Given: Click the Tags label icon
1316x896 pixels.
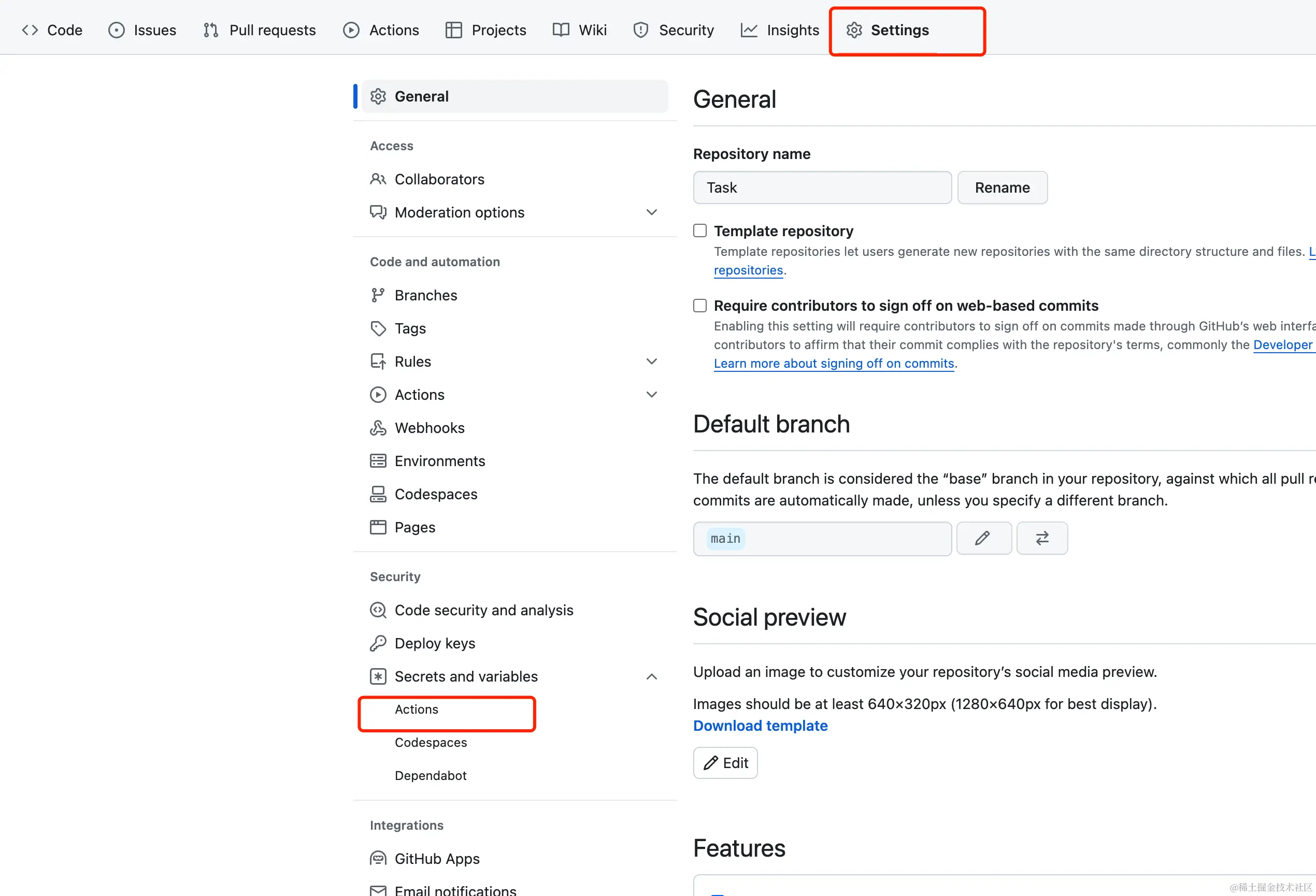Looking at the screenshot, I should [378, 328].
